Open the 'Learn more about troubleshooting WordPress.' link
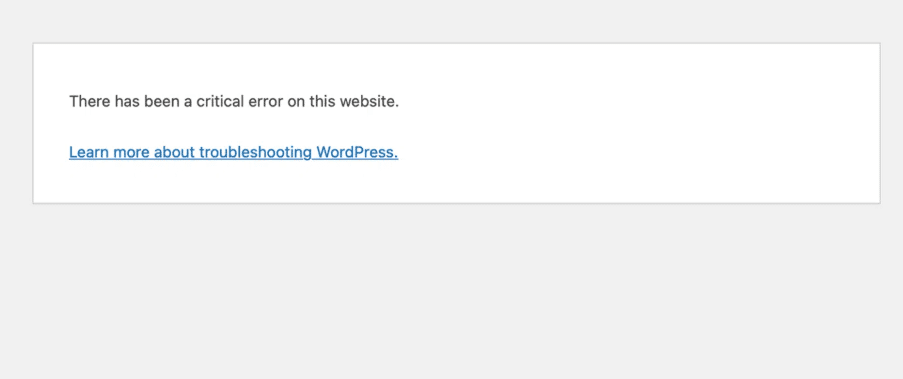 pyautogui.click(x=233, y=153)
